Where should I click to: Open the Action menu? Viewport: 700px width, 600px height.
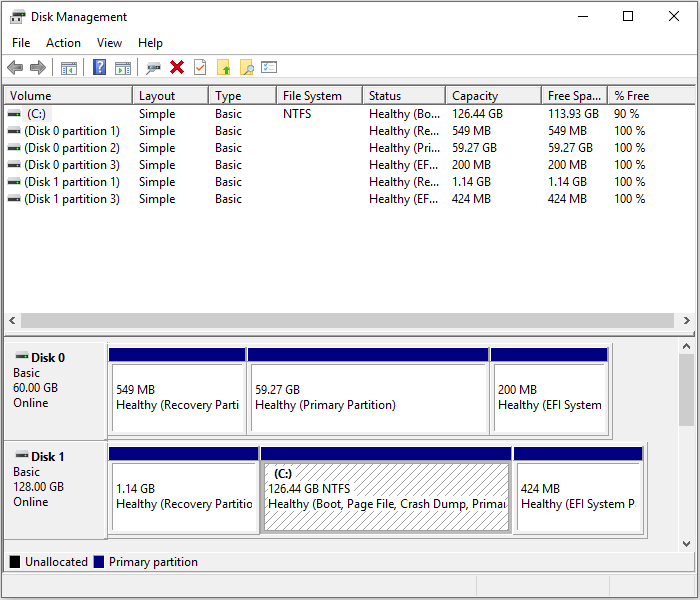[63, 43]
